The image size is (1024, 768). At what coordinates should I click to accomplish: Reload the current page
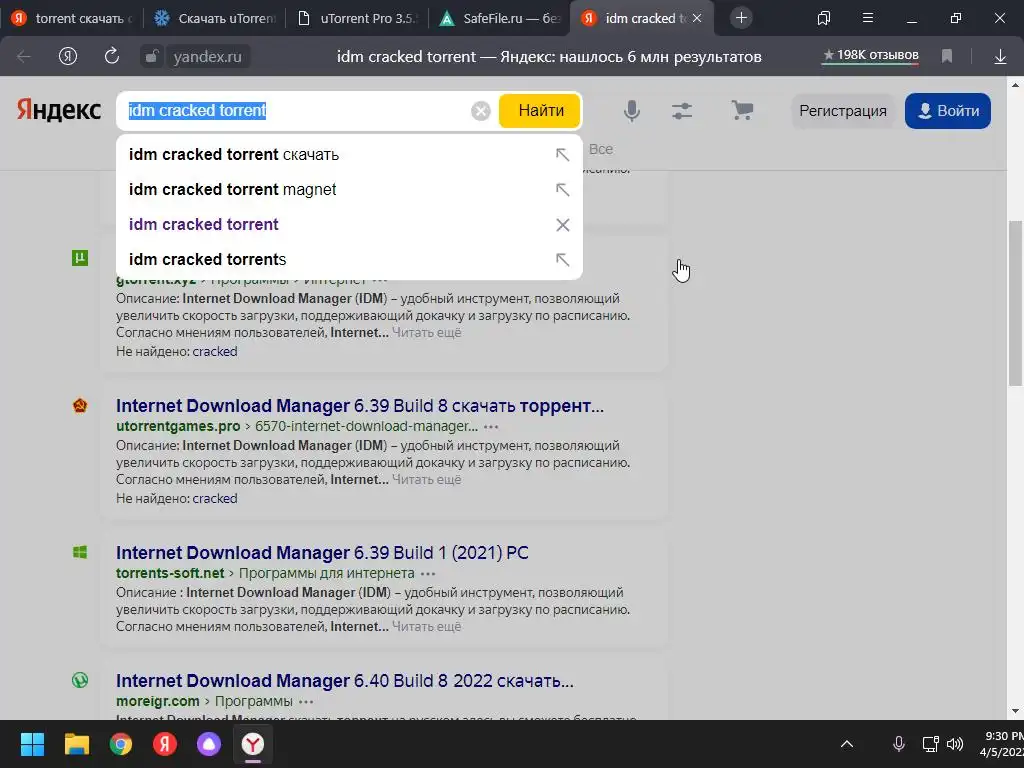coord(112,56)
